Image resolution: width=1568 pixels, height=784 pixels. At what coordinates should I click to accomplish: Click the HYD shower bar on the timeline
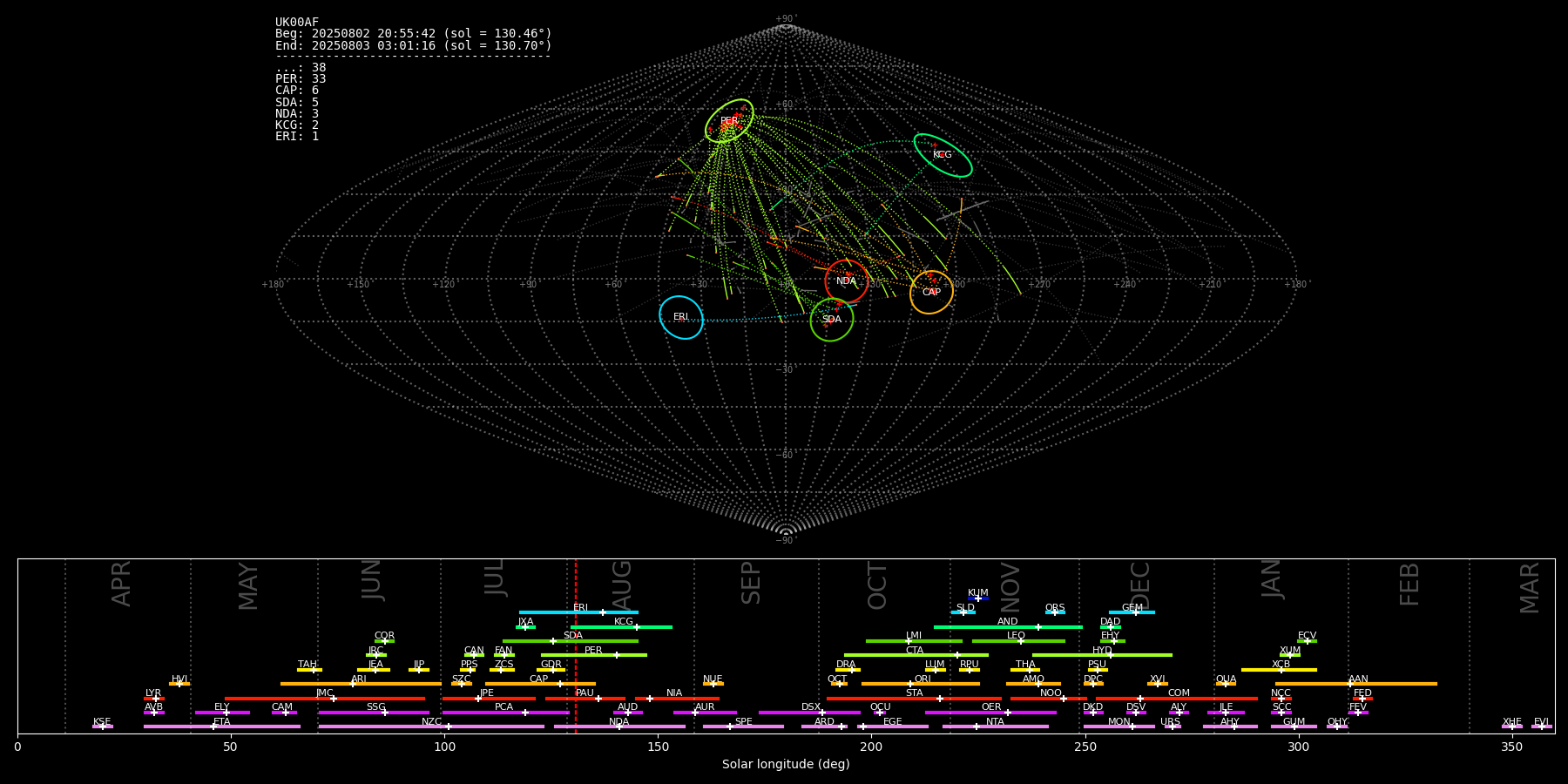pos(1102,655)
